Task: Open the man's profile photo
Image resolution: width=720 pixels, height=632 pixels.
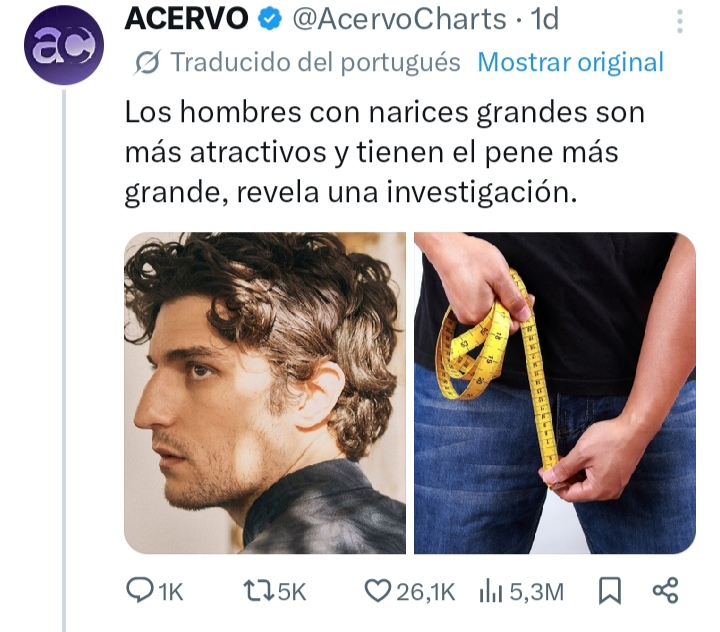Action: coord(265,393)
